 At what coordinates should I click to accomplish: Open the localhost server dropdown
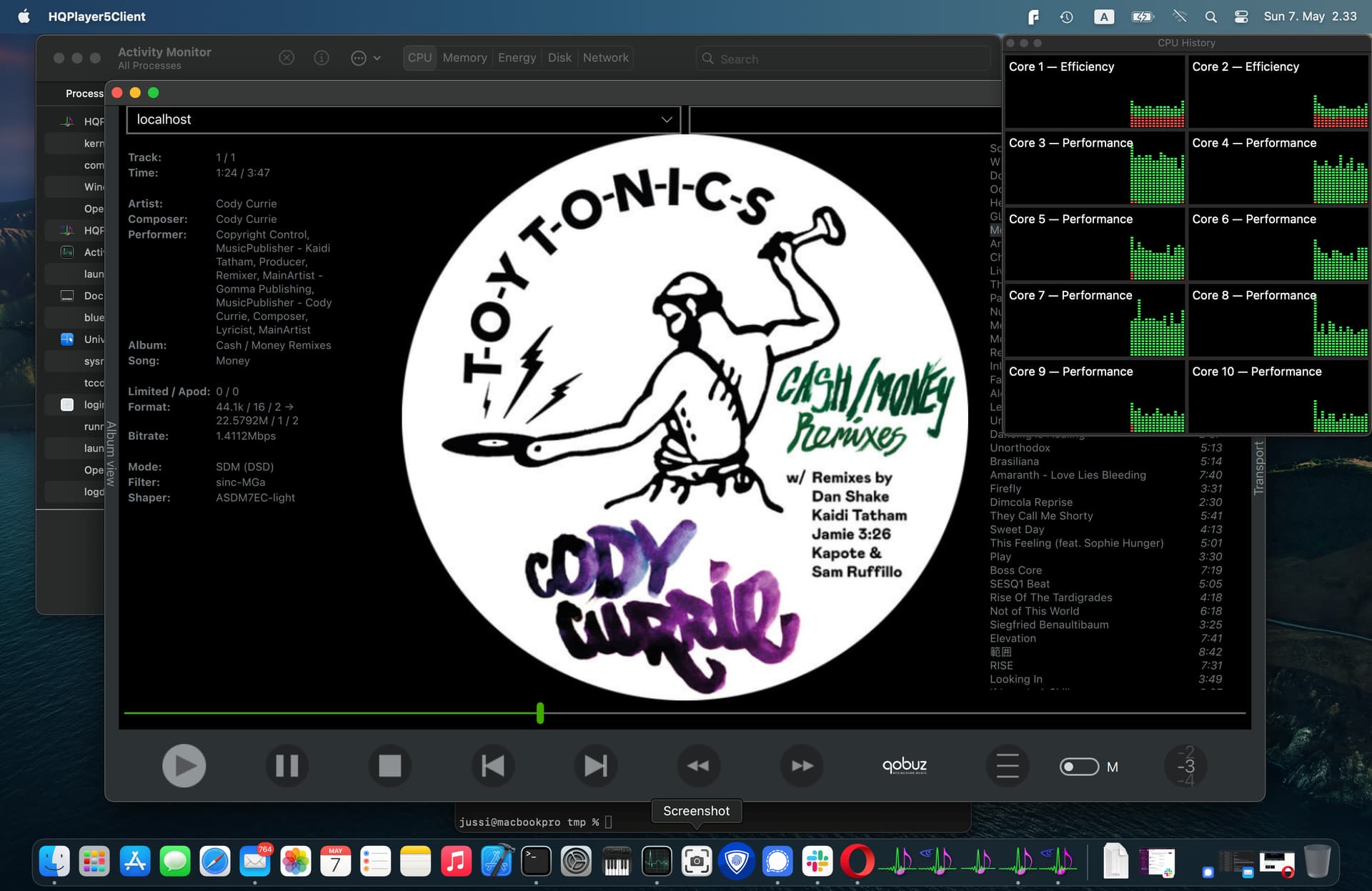(404, 119)
